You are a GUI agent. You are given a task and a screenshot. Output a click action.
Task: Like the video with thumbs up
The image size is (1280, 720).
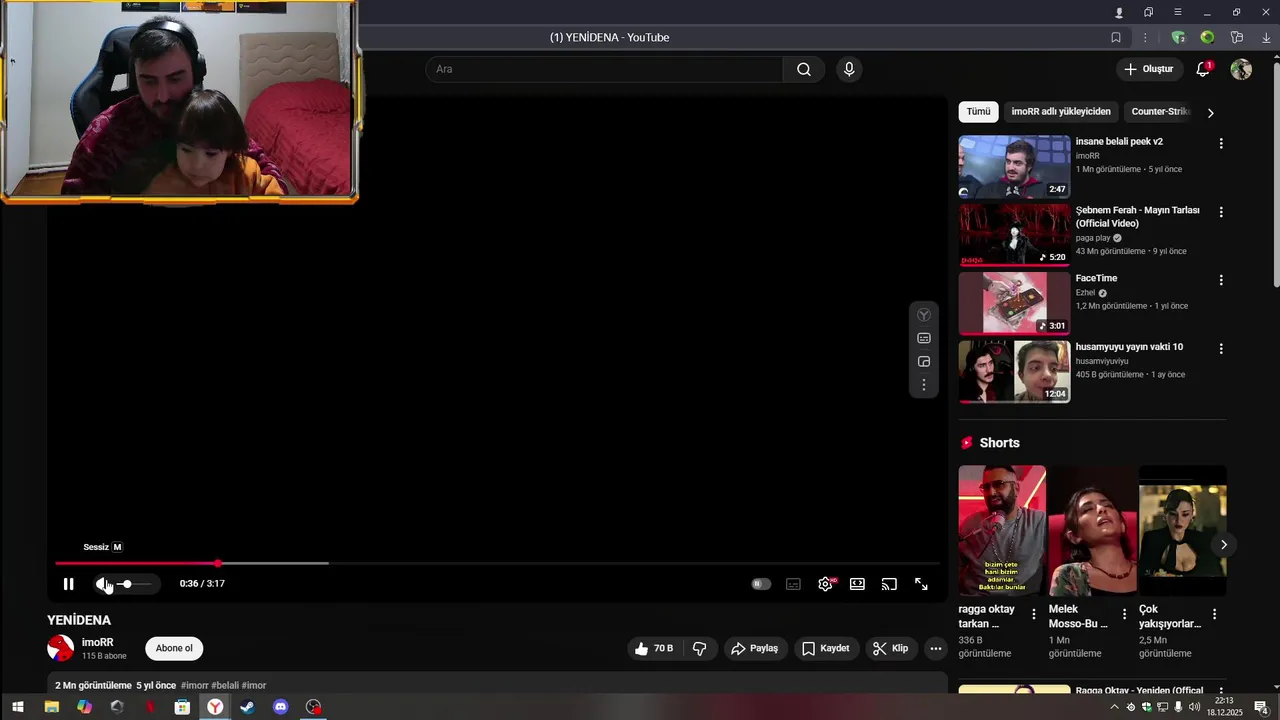[x=654, y=648]
